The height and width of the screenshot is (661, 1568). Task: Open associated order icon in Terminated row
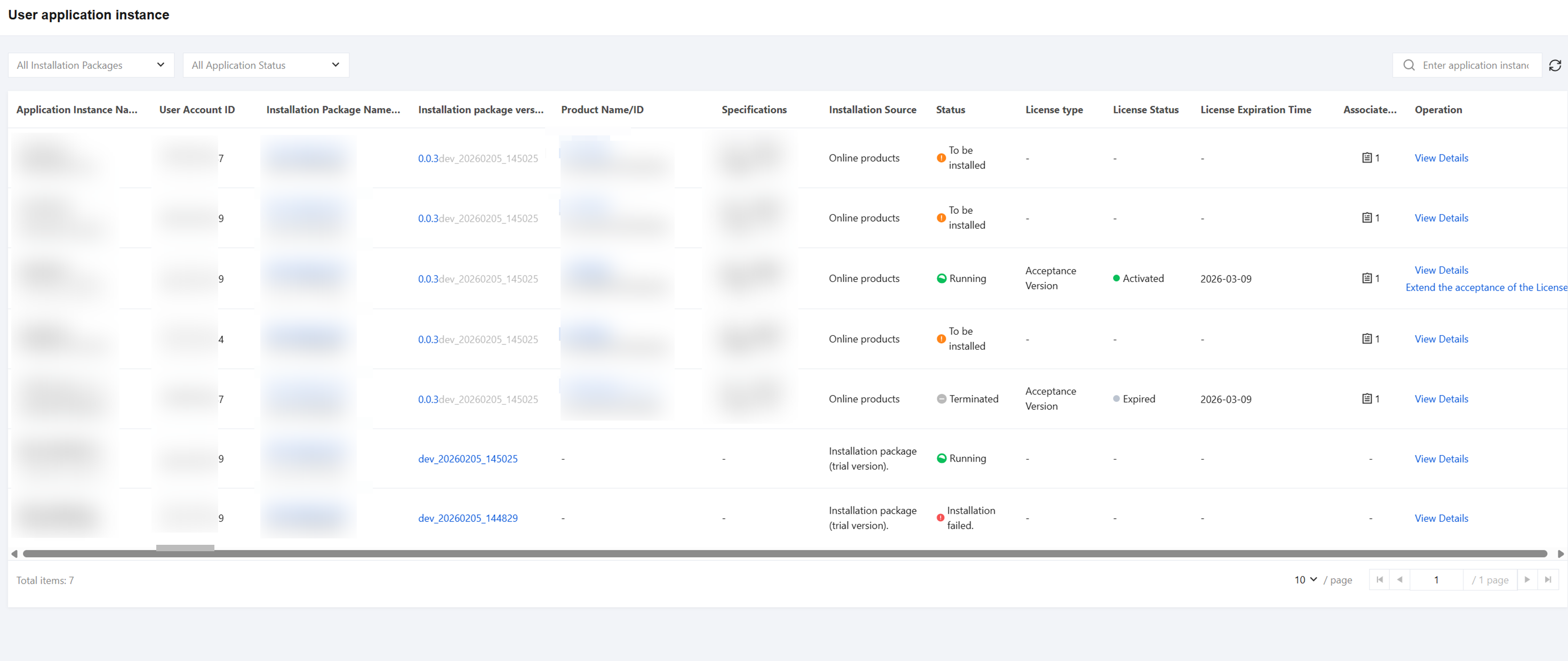click(1366, 399)
